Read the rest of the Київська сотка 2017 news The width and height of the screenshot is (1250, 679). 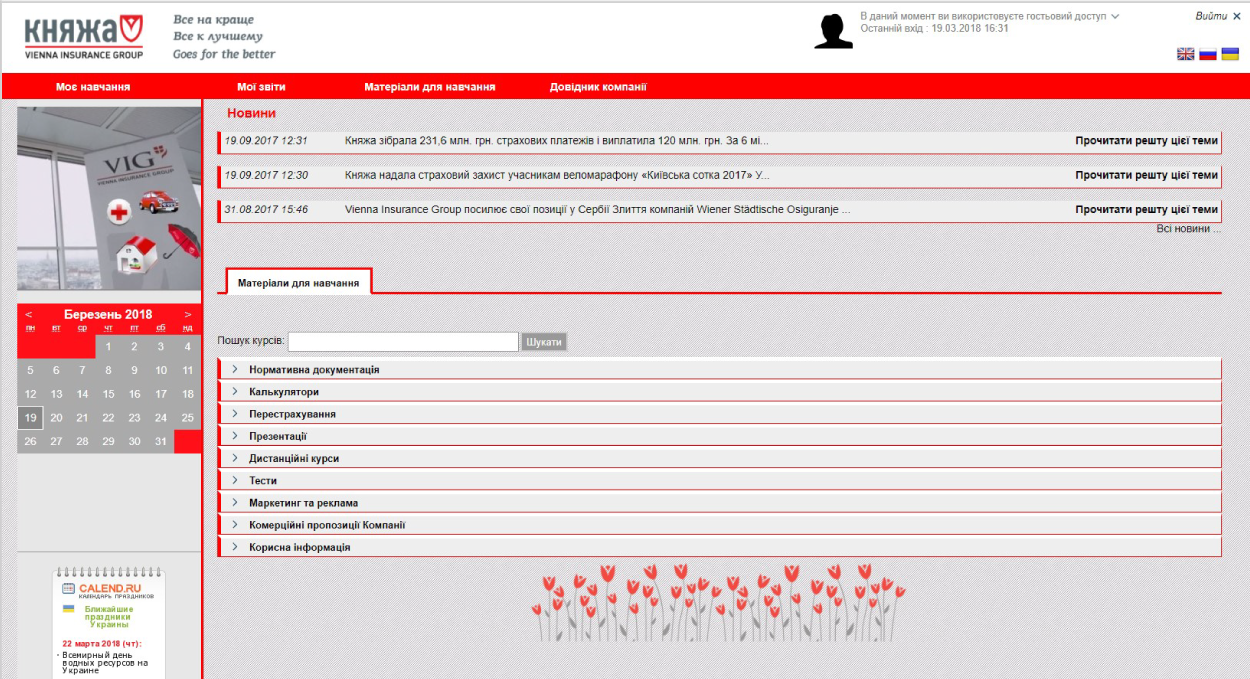1147,175
